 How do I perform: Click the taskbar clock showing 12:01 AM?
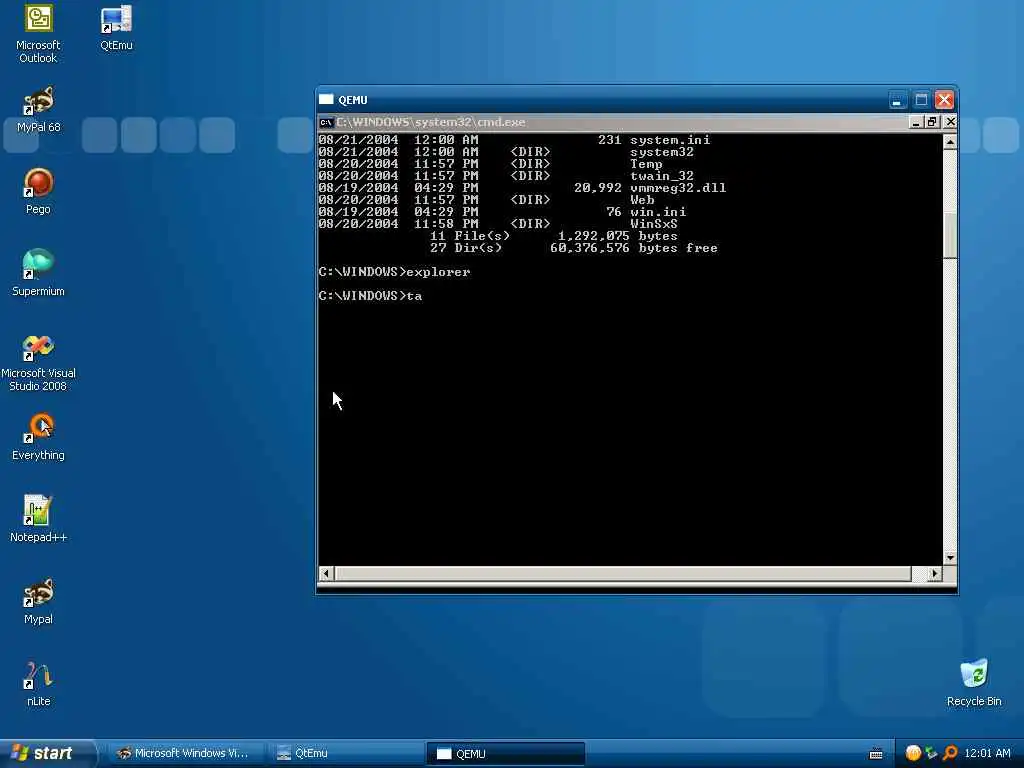pos(987,753)
